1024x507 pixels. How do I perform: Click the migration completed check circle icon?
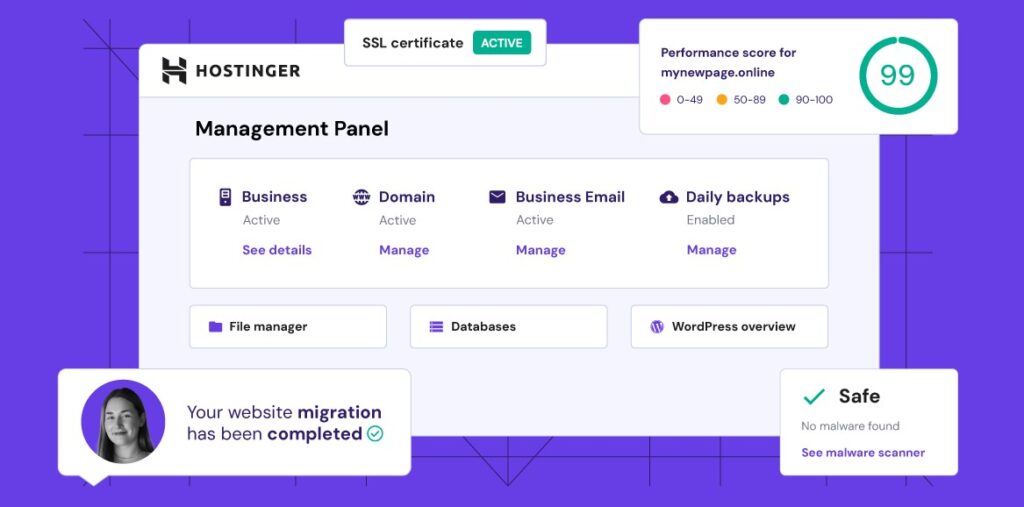[375, 434]
